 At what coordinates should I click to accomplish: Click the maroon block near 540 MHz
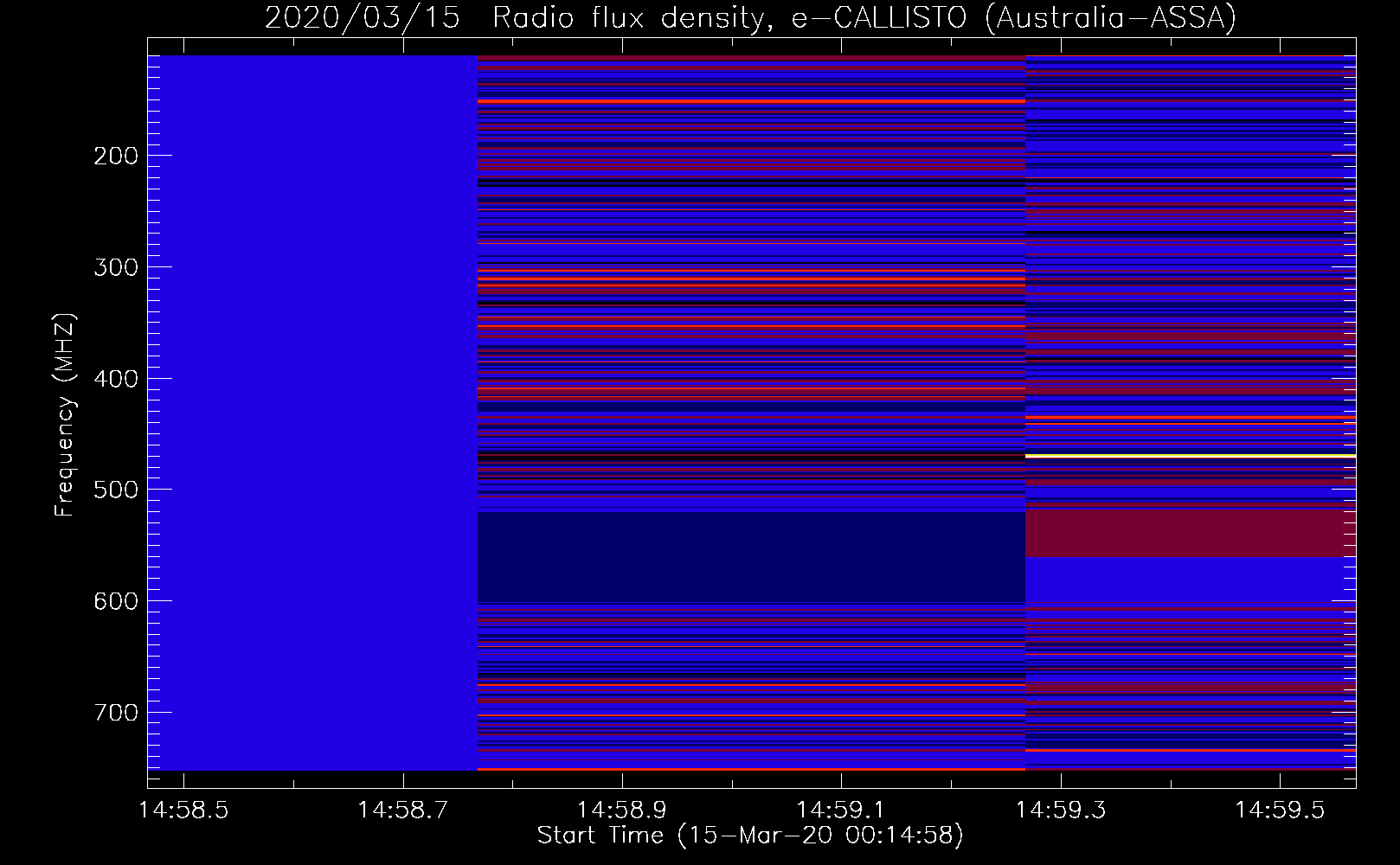(x=1191, y=534)
